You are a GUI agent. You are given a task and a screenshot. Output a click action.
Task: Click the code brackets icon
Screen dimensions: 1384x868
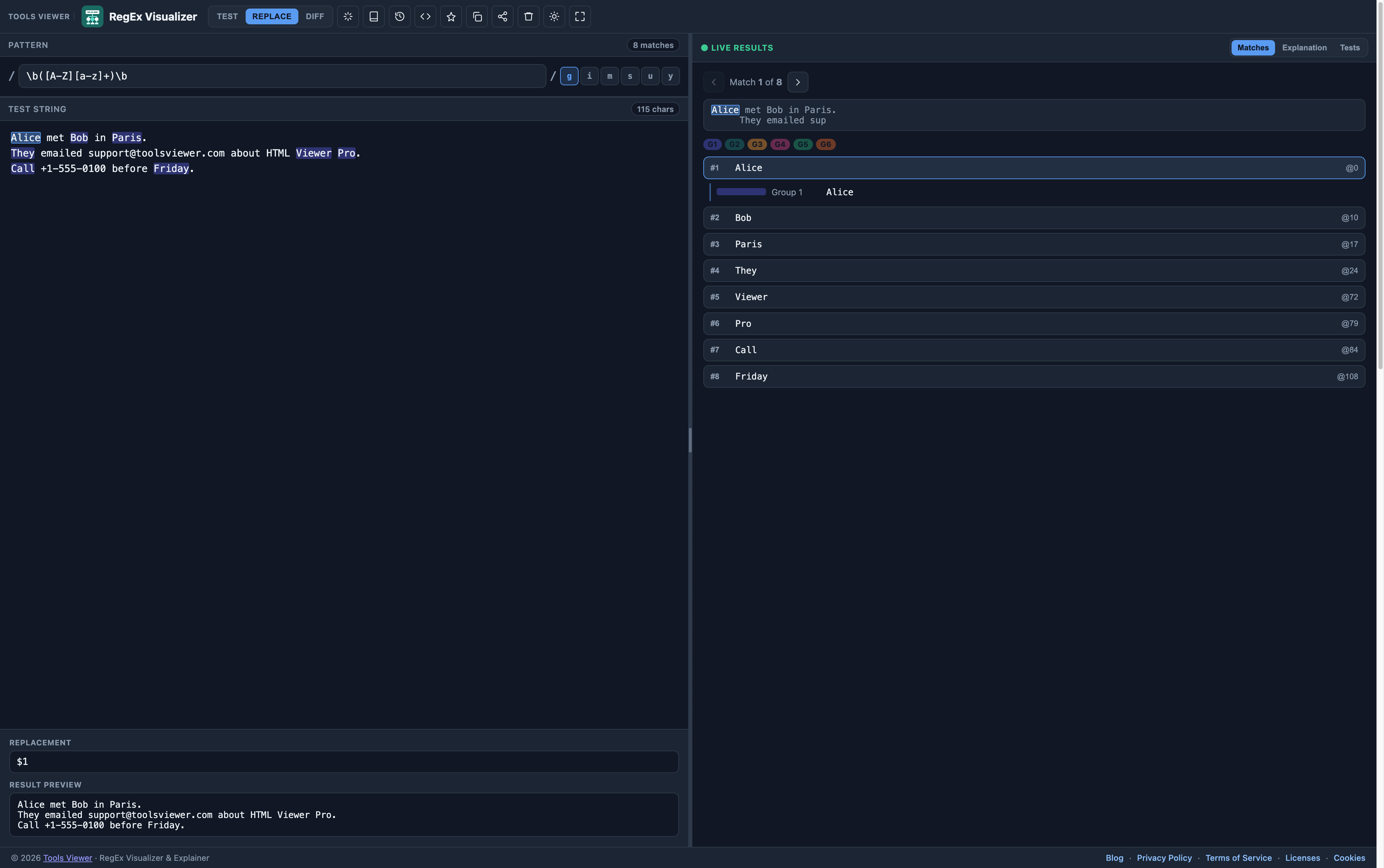(425, 17)
